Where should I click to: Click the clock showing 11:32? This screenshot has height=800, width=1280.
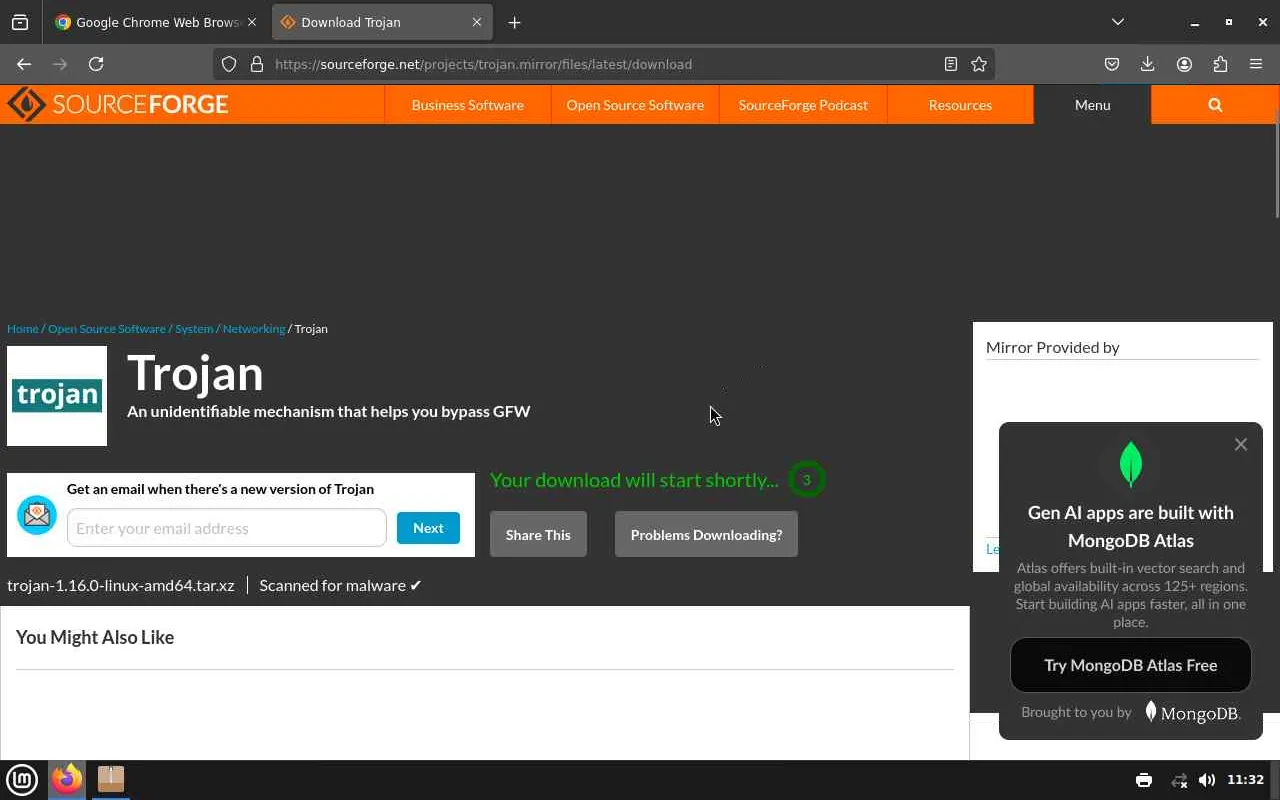click(1245, 780)
